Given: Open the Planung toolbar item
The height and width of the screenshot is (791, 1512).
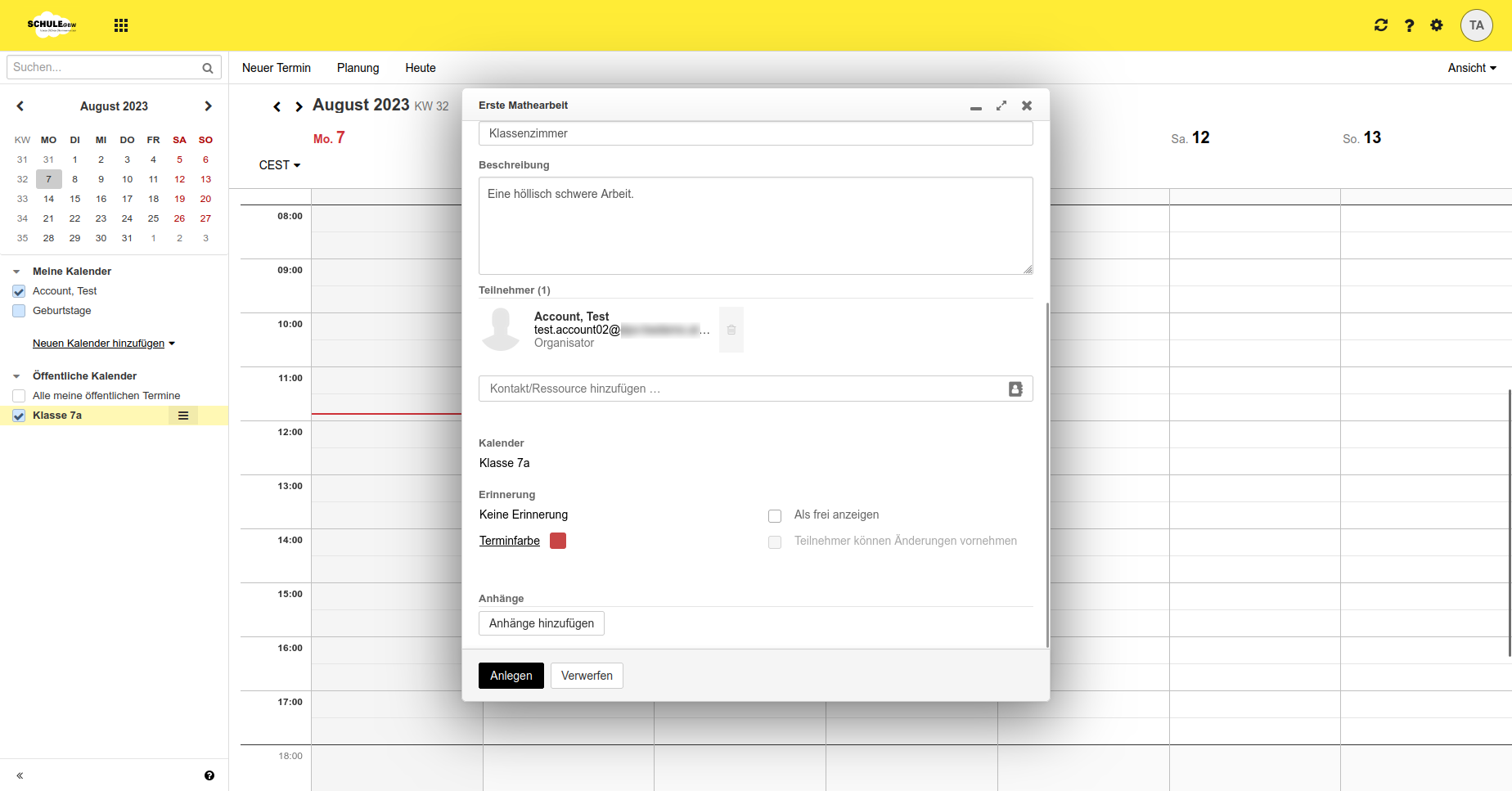Looking at the screenshot, I should pos(358,68).
